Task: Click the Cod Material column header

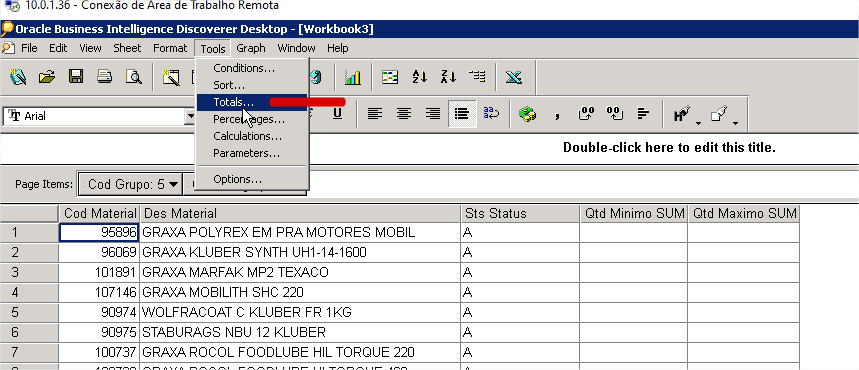Action: point(99,214)
